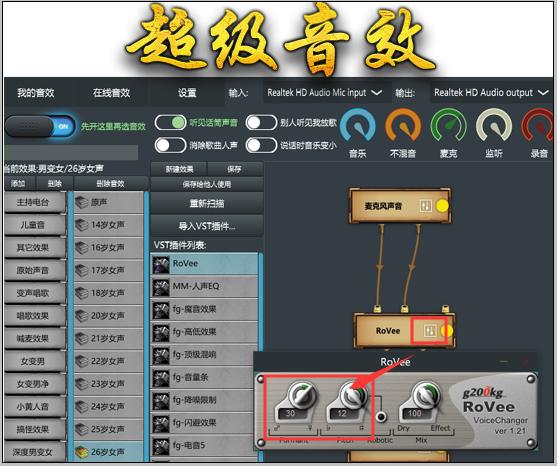Click the fg-音量条 plugin icon
Screen dimensions: 557x466
161,378
